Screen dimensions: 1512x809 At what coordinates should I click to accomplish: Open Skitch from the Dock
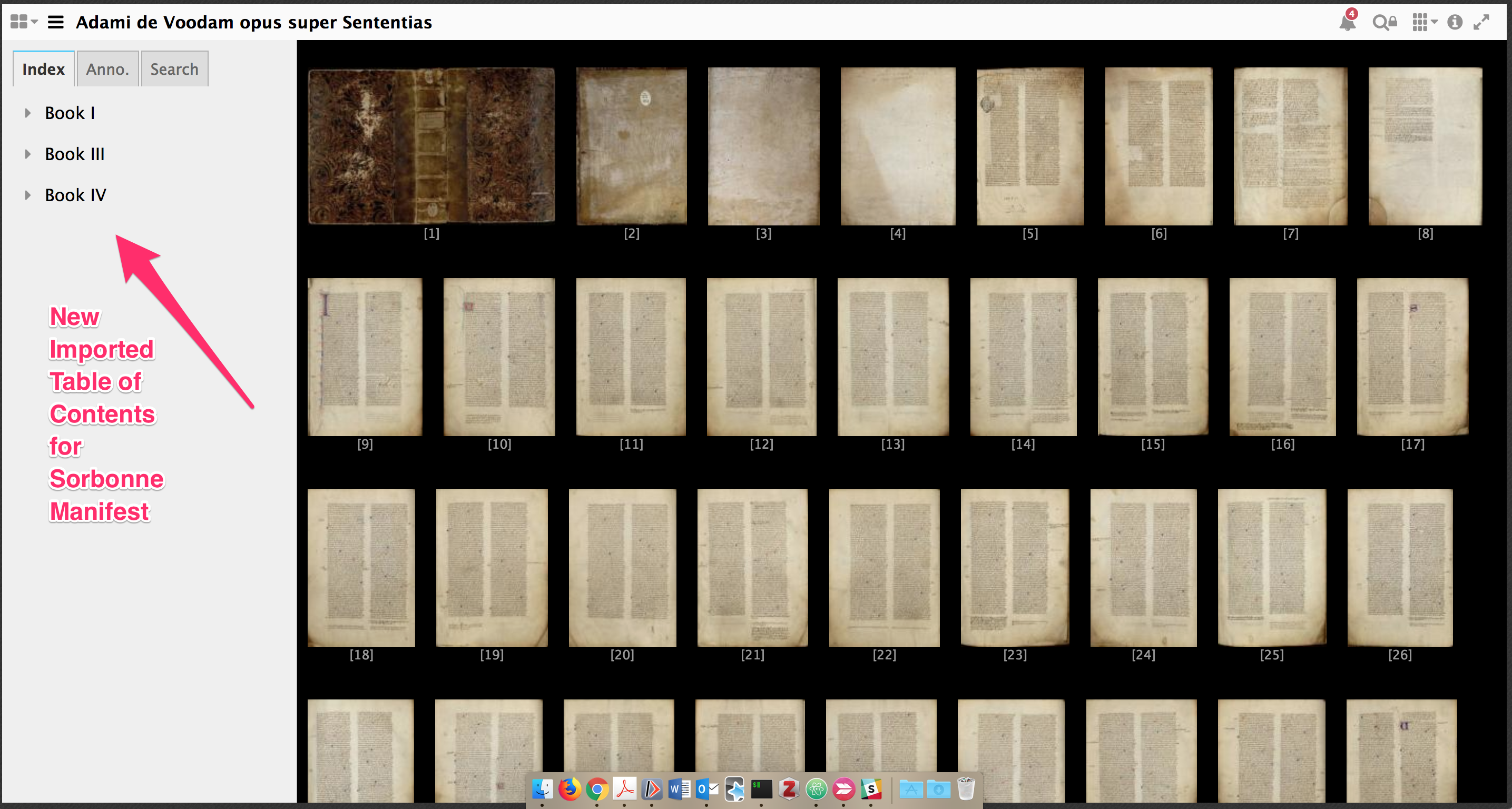tap(843, 789)
